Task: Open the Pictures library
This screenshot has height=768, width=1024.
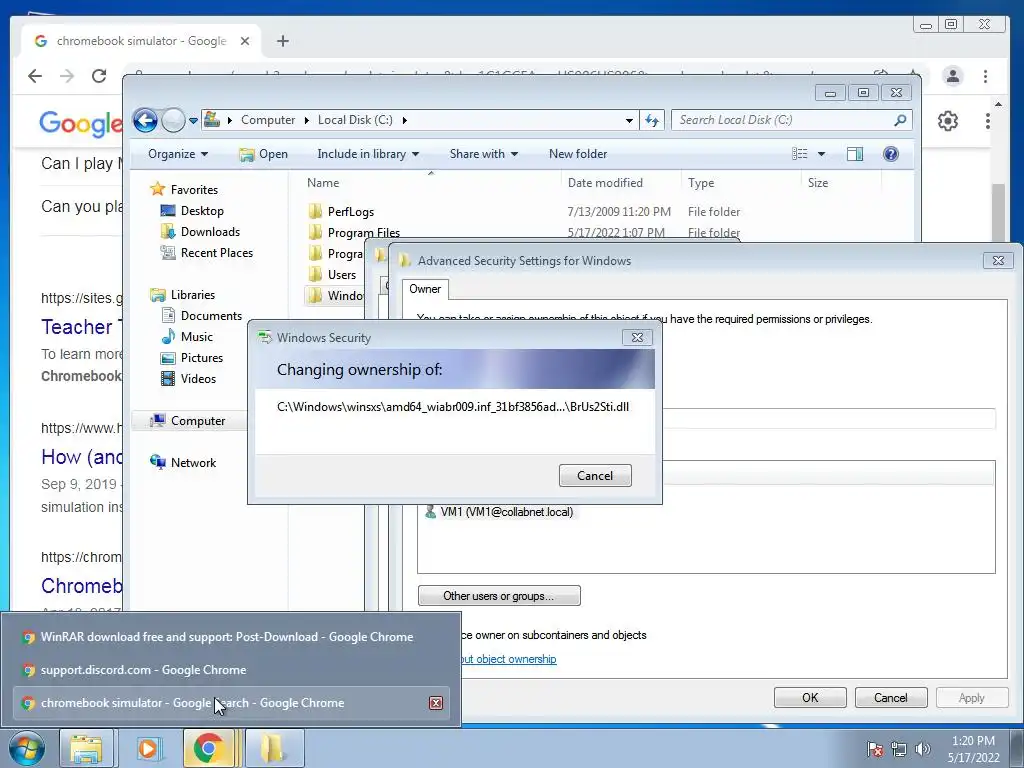Action: click(x=202, y=358)
